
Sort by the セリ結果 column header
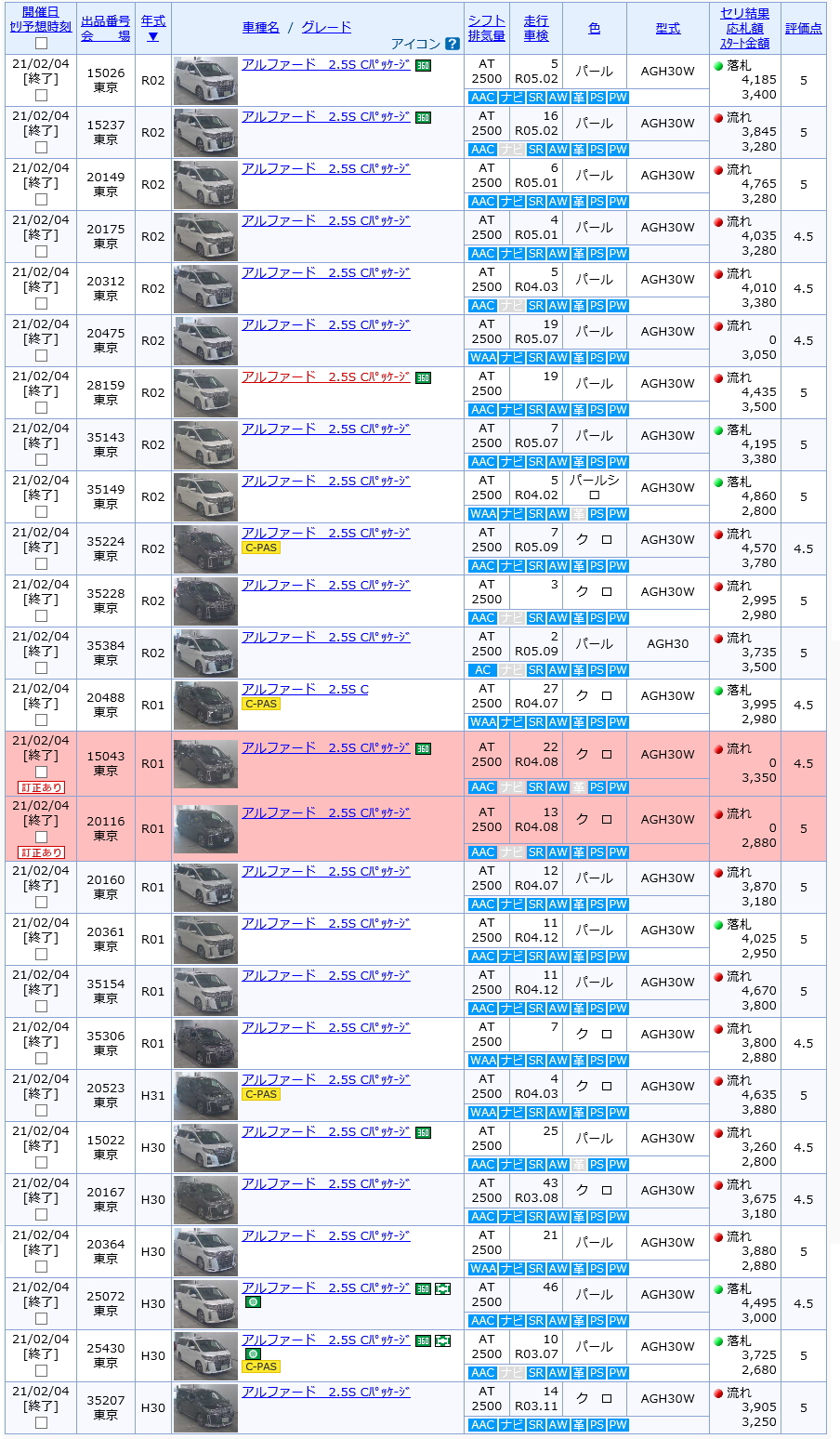745,13
